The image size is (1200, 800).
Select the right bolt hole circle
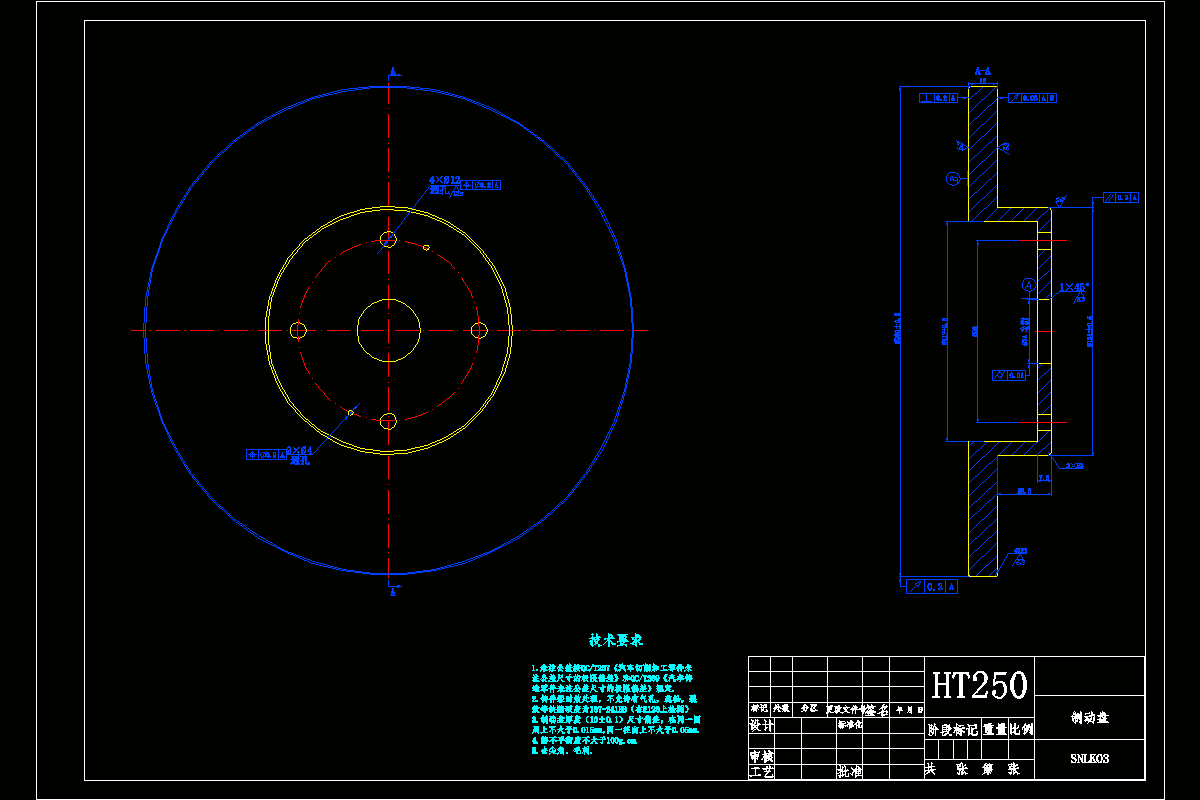coord(479,330)
